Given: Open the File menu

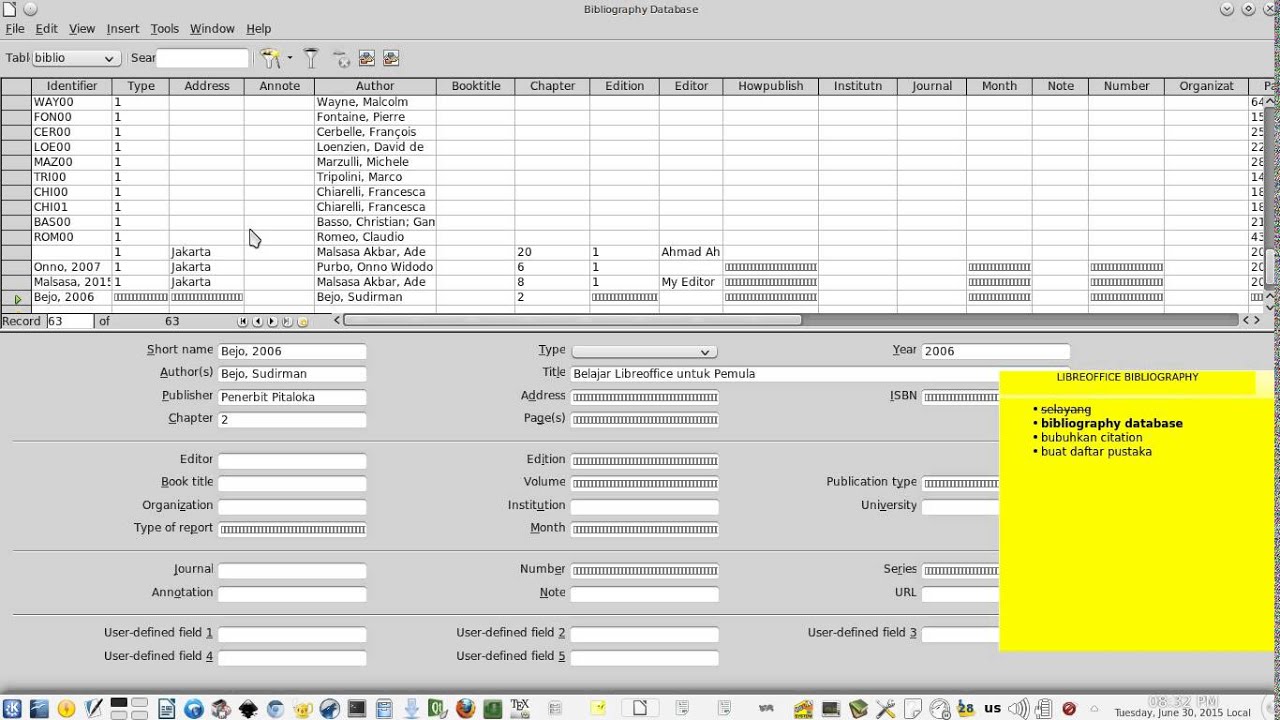Looking at the screenshot, I should (x=15, y=29).
